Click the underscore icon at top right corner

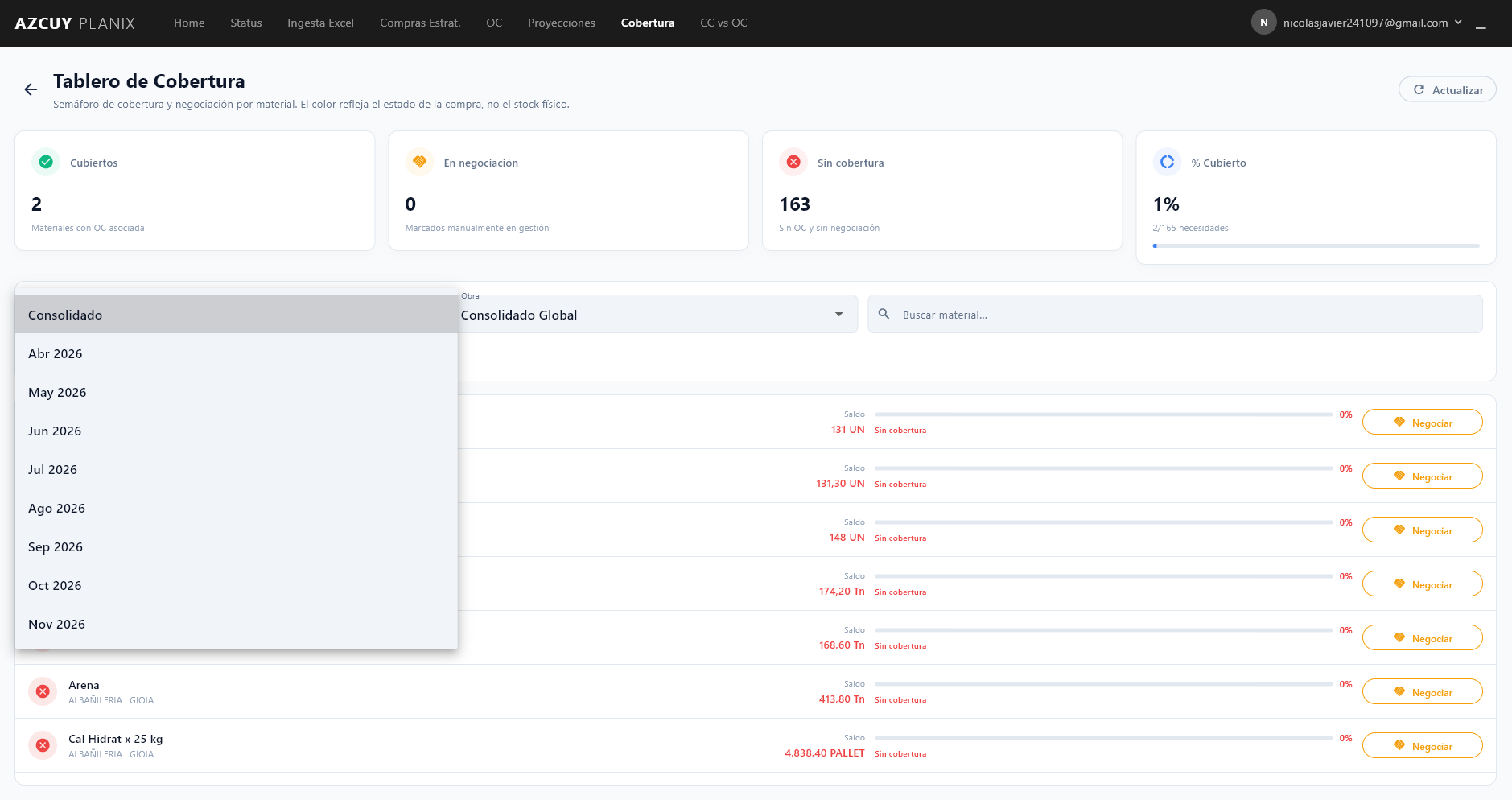pos(1481,26)
